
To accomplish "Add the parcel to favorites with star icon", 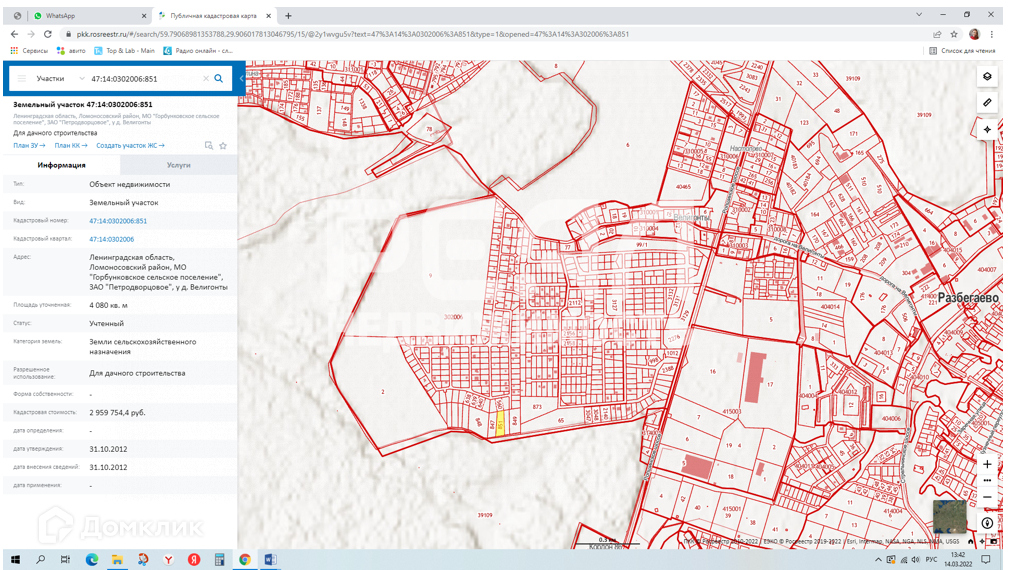I will pos(223,146).
